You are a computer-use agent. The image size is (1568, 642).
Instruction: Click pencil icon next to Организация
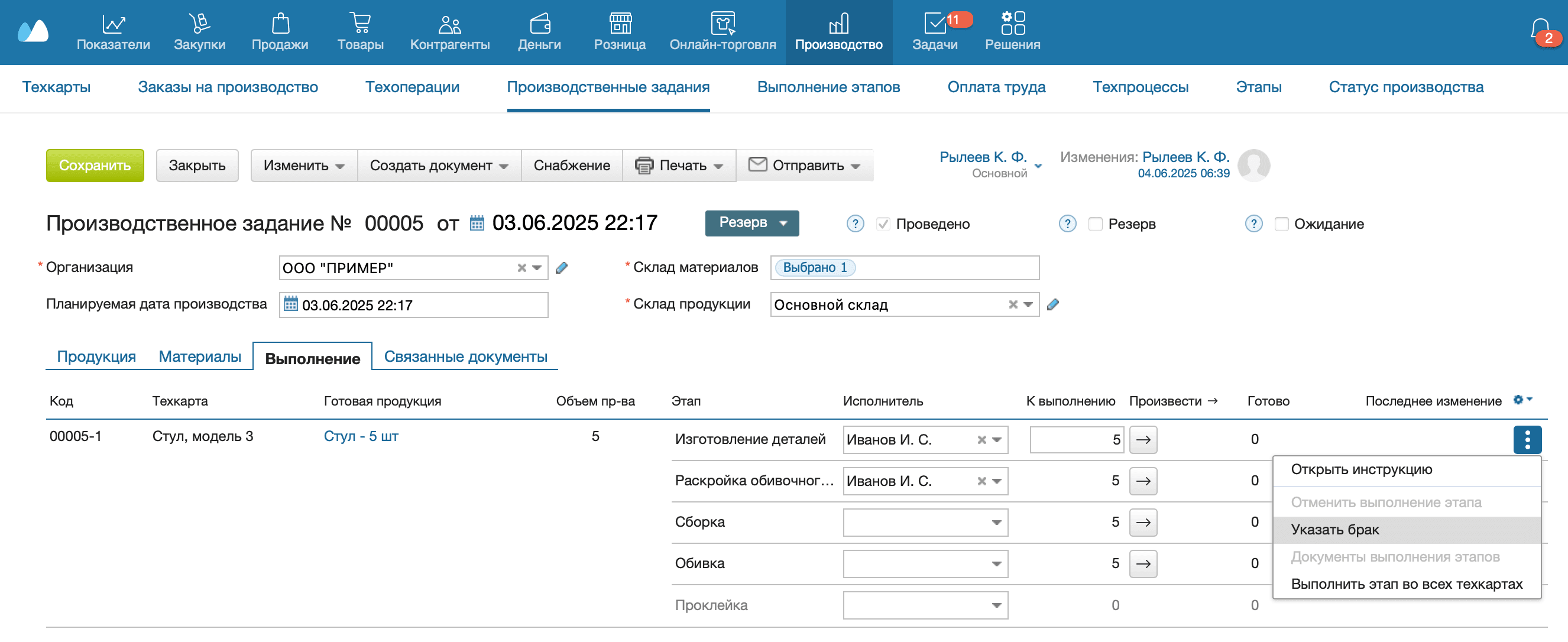(561, 268)
